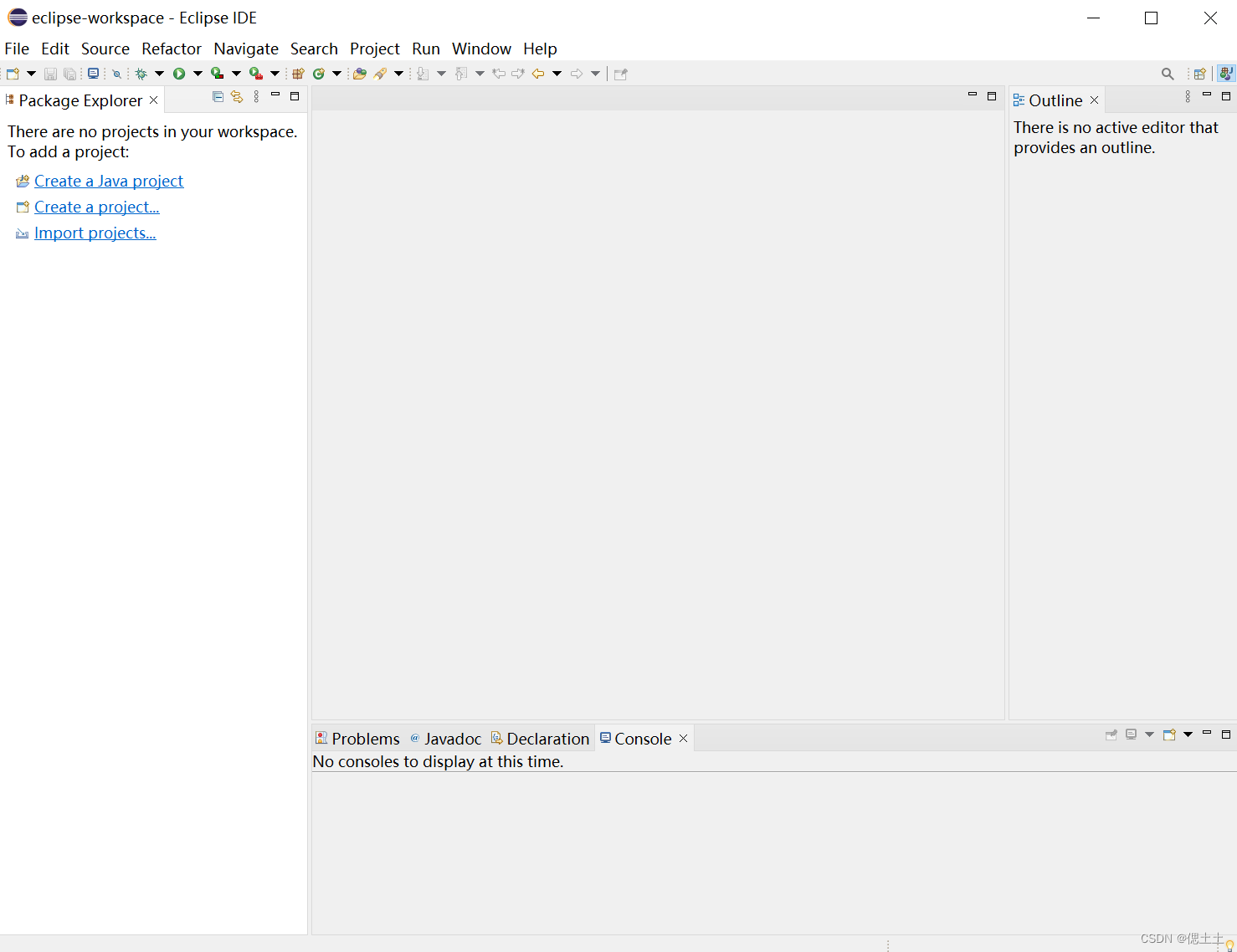Expand the External Tools dropdown arrow
The height and width of the screenshot is (952, 1237).
pyautogui.click(x=275, y=74)
